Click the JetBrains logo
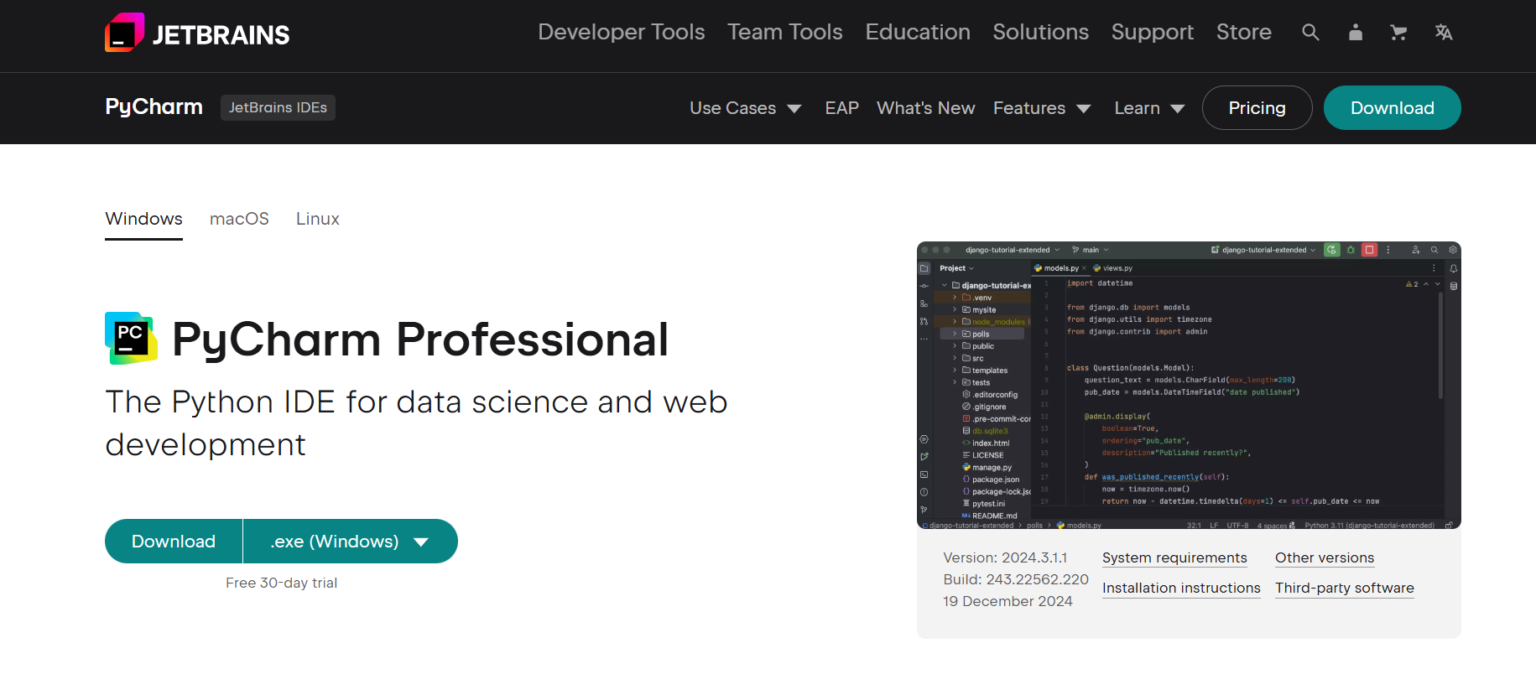Image resolution: width=1536 pixels, height=700 pixels. click(x=197, y=31)
